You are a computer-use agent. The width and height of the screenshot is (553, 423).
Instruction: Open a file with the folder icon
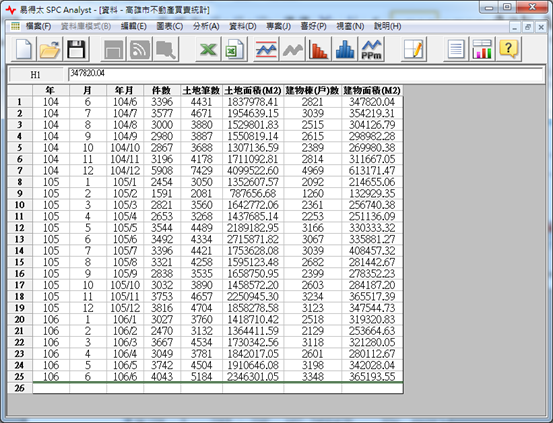click(x=50, y=49)
